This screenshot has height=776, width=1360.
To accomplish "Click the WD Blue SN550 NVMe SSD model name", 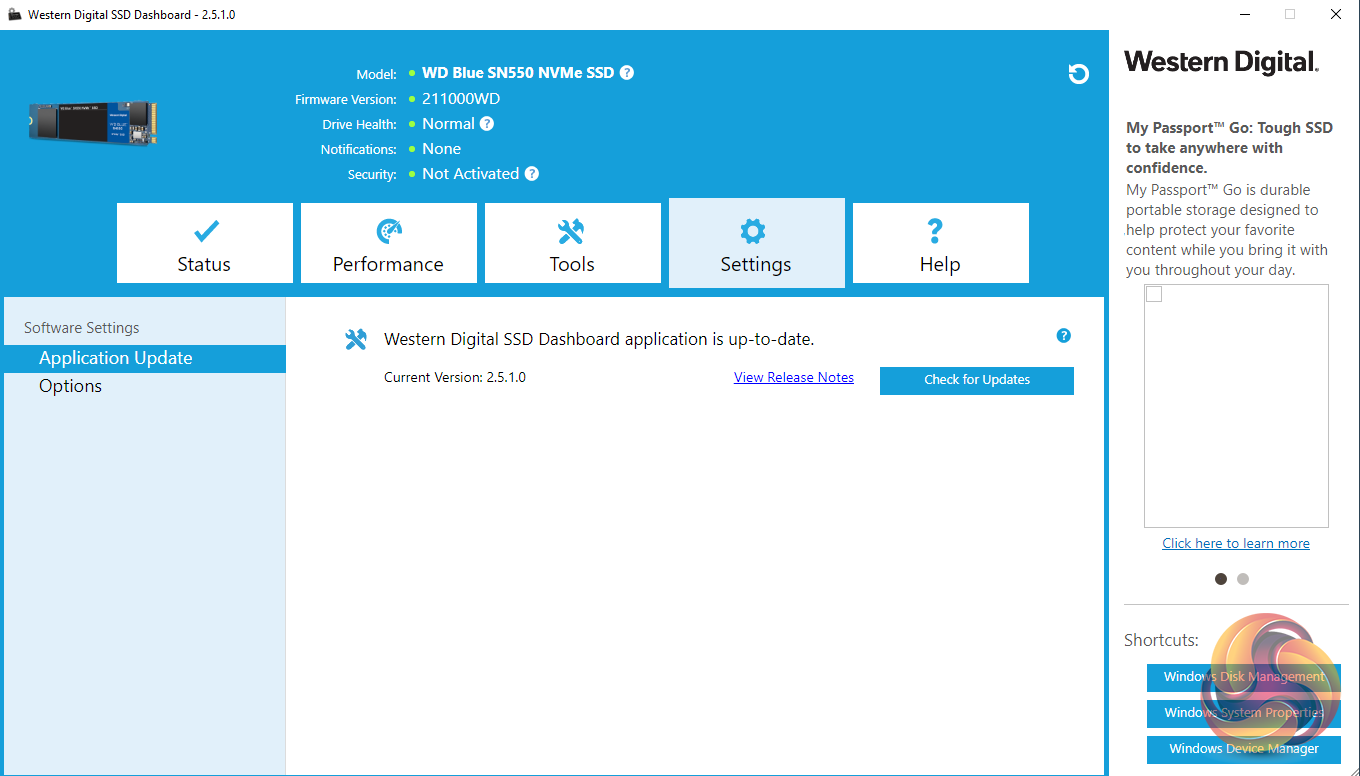I will [518, 73].
